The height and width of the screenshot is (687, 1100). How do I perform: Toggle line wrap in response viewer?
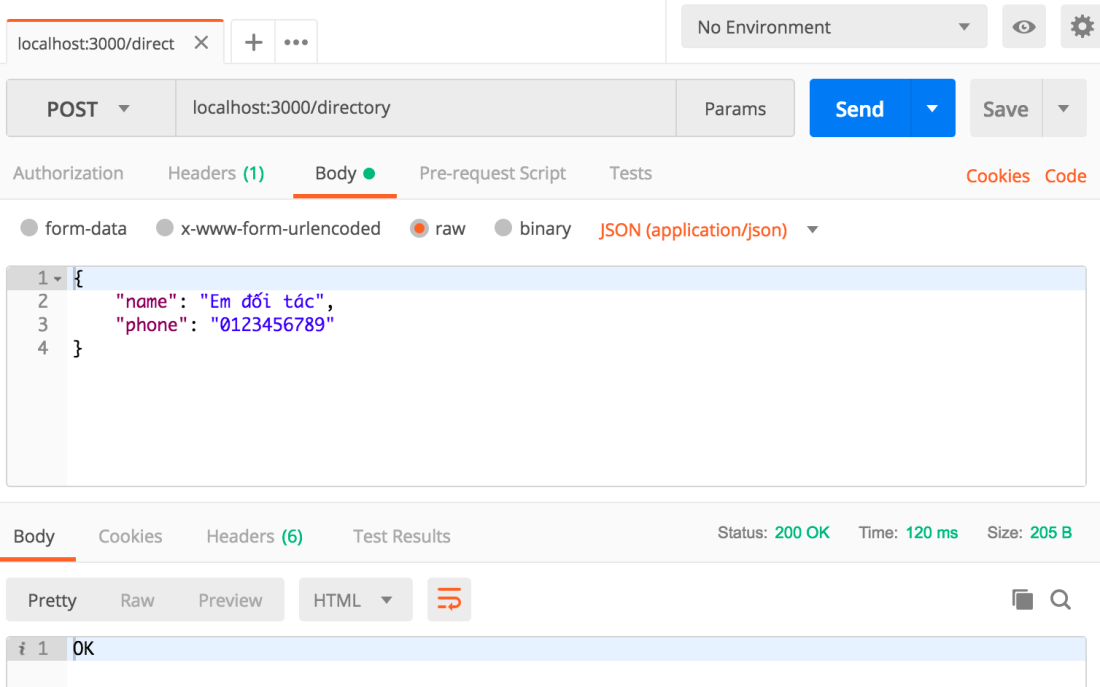449,600
